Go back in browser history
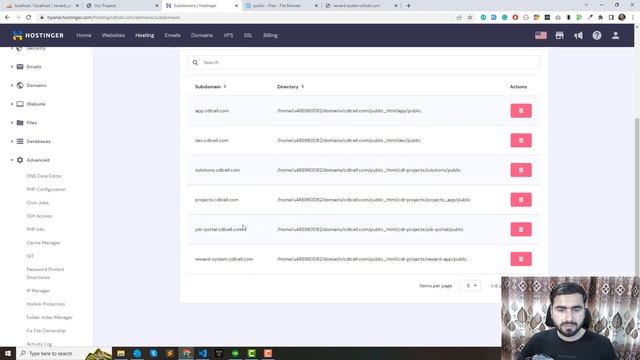This screenshot has width=640, height=360. (x=7, y=18)
